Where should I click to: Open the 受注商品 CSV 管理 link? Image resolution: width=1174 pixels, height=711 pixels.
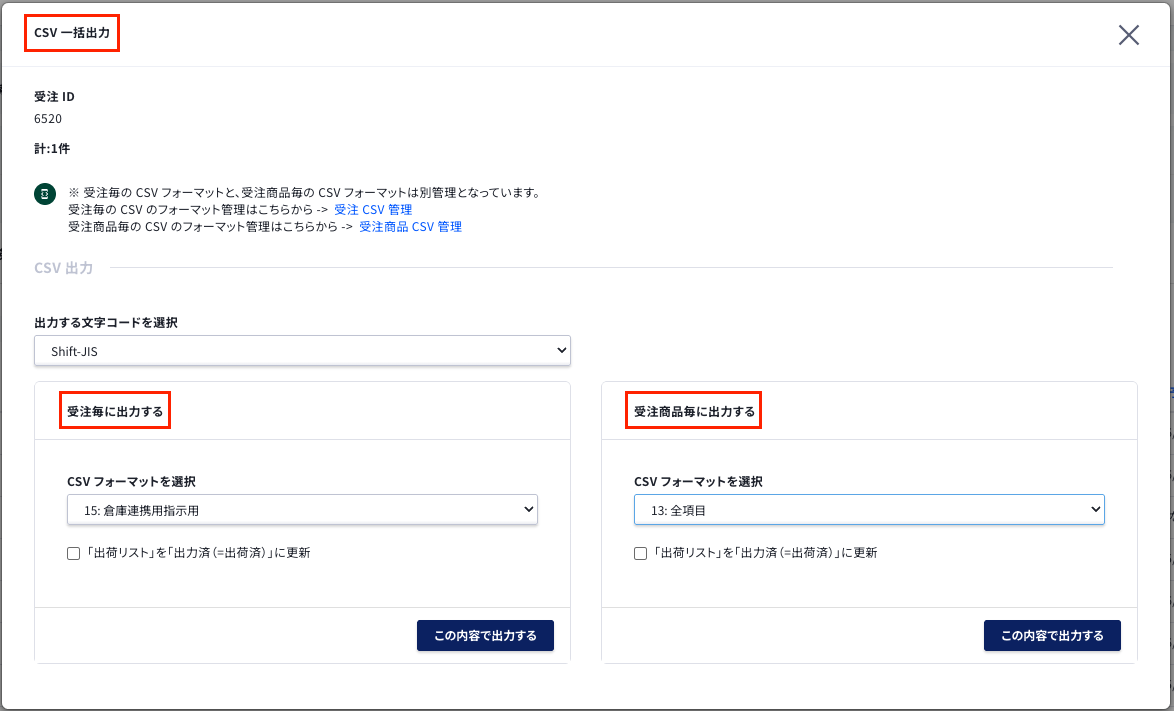410,227
